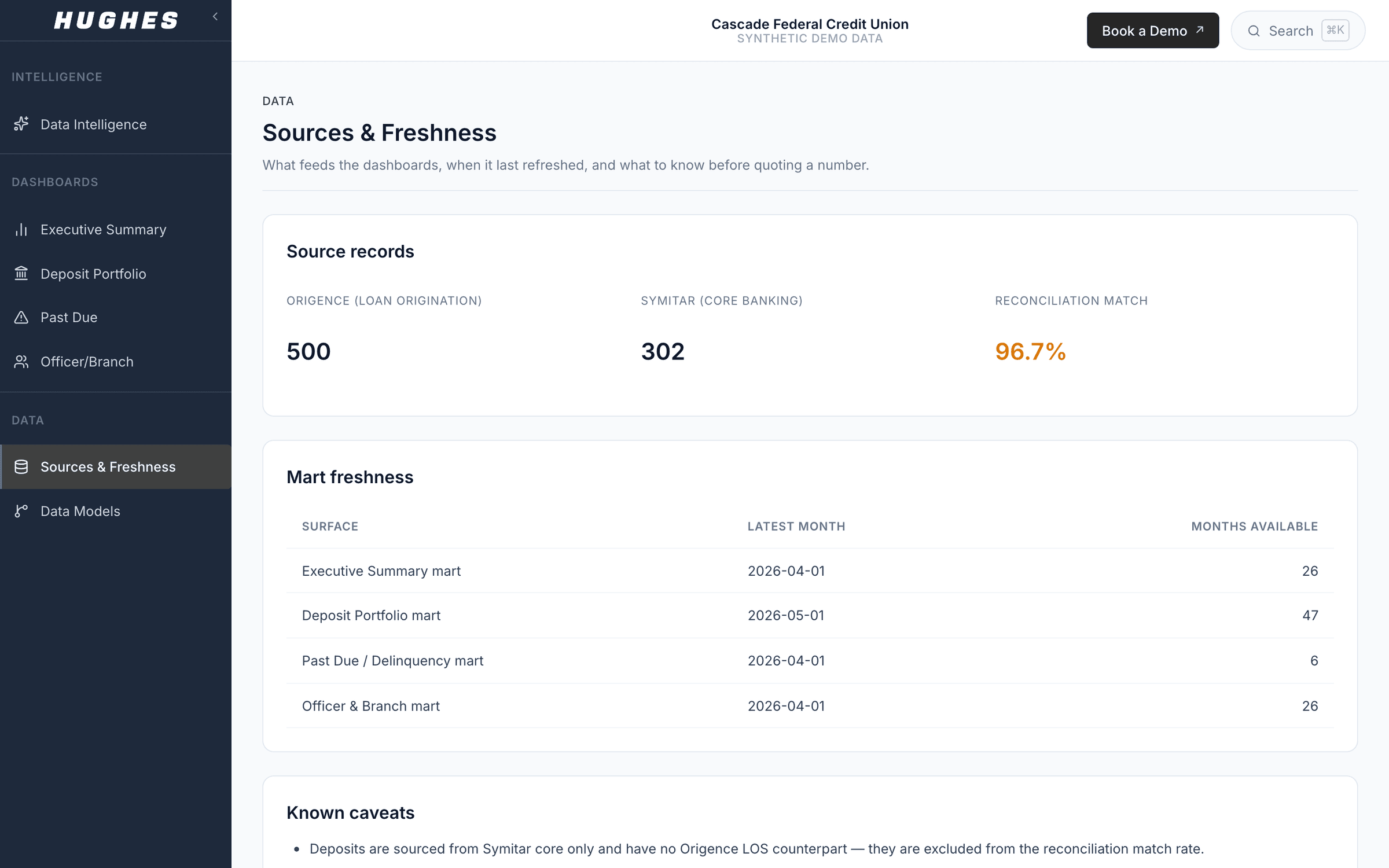Click the Past Due warning triangle icon
Image resolution: width=1389 pixels, height=868 pixels.
tap(21, 317)
